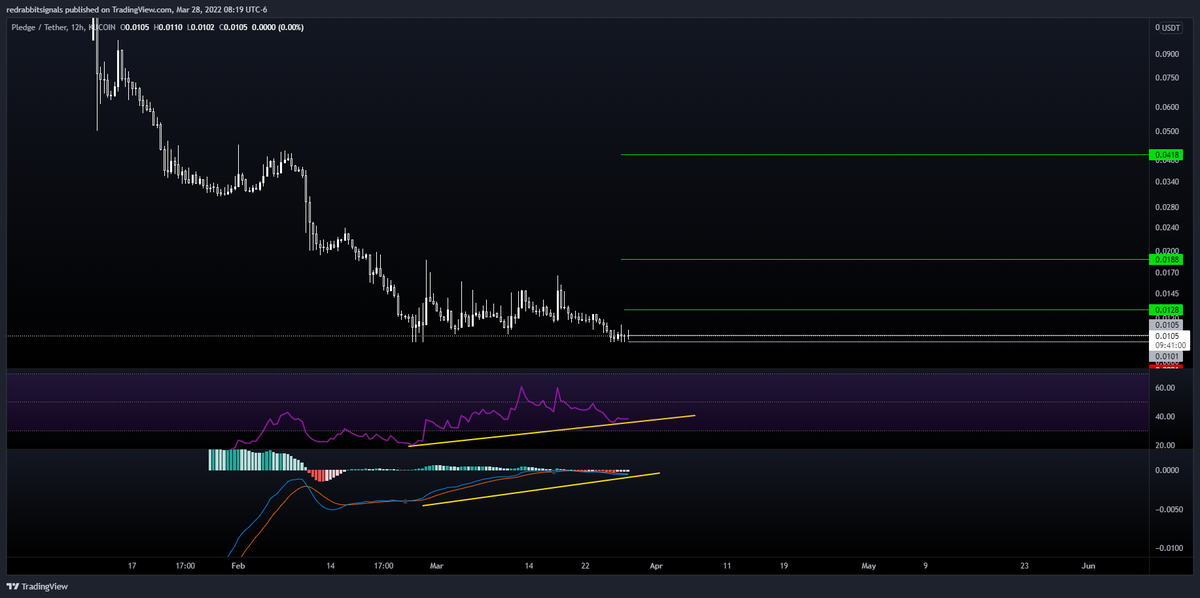
Task: Click the 0.0340 price axis value
Action: [x=1166, y=182]
